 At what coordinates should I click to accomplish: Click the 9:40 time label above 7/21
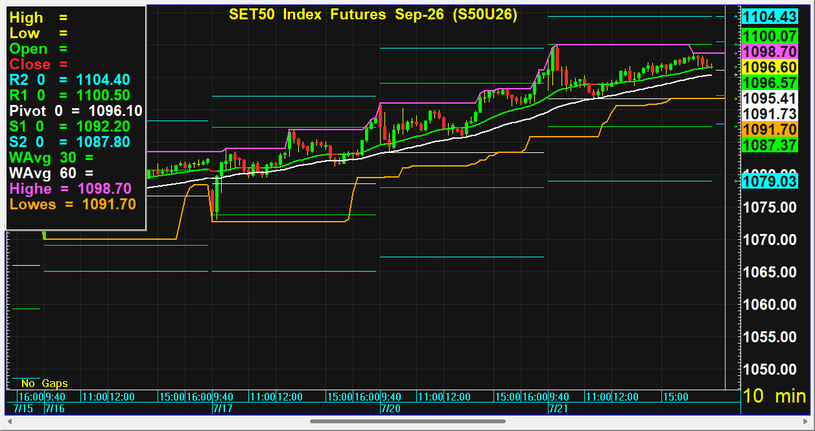coord(560,397)
